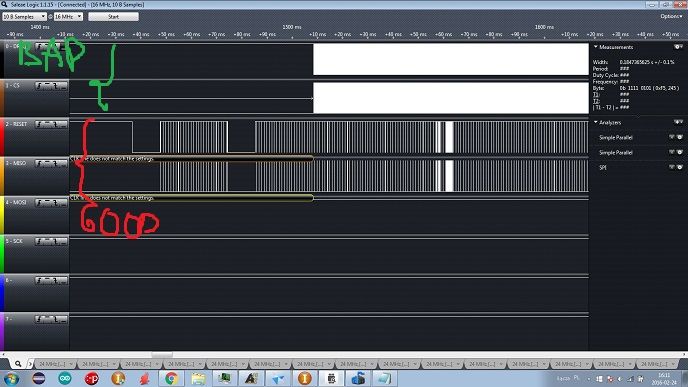
Task: Set high level trigger on CS channel
Action: coord(47,86)
